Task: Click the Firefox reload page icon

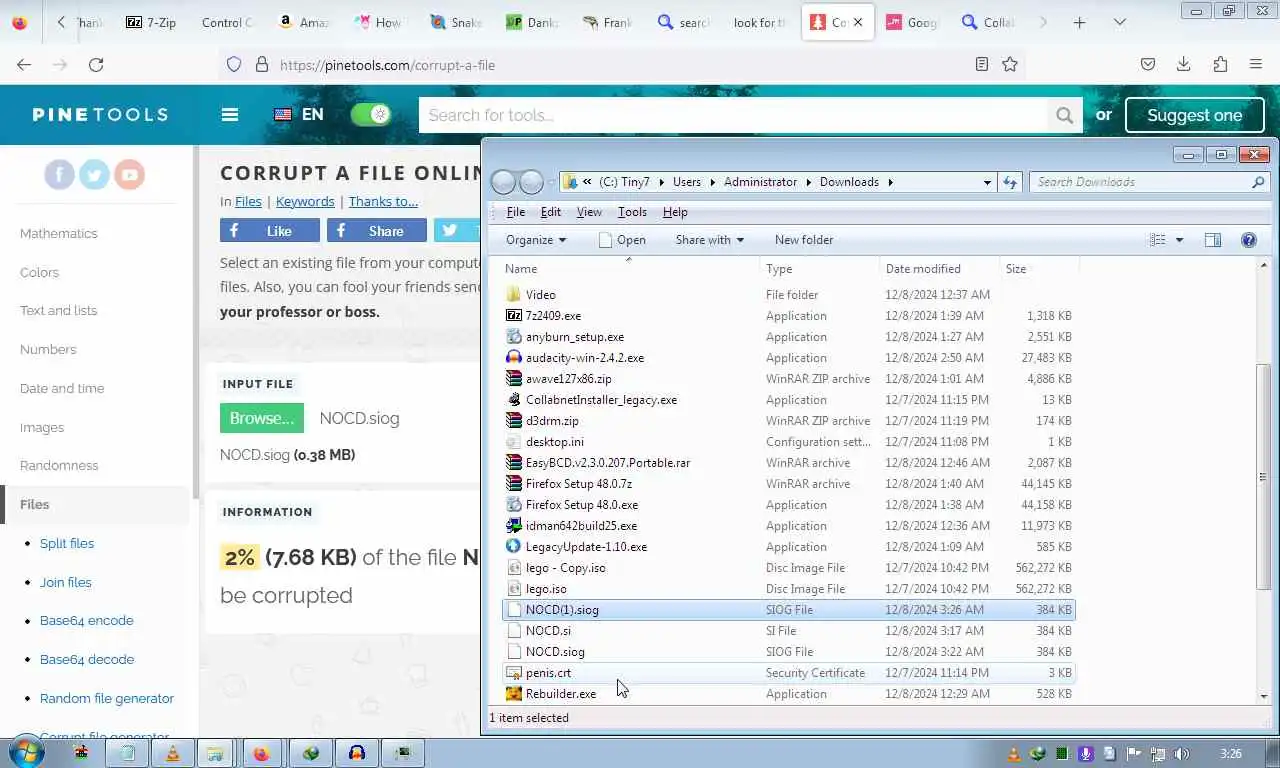Action: click(96, 65)
